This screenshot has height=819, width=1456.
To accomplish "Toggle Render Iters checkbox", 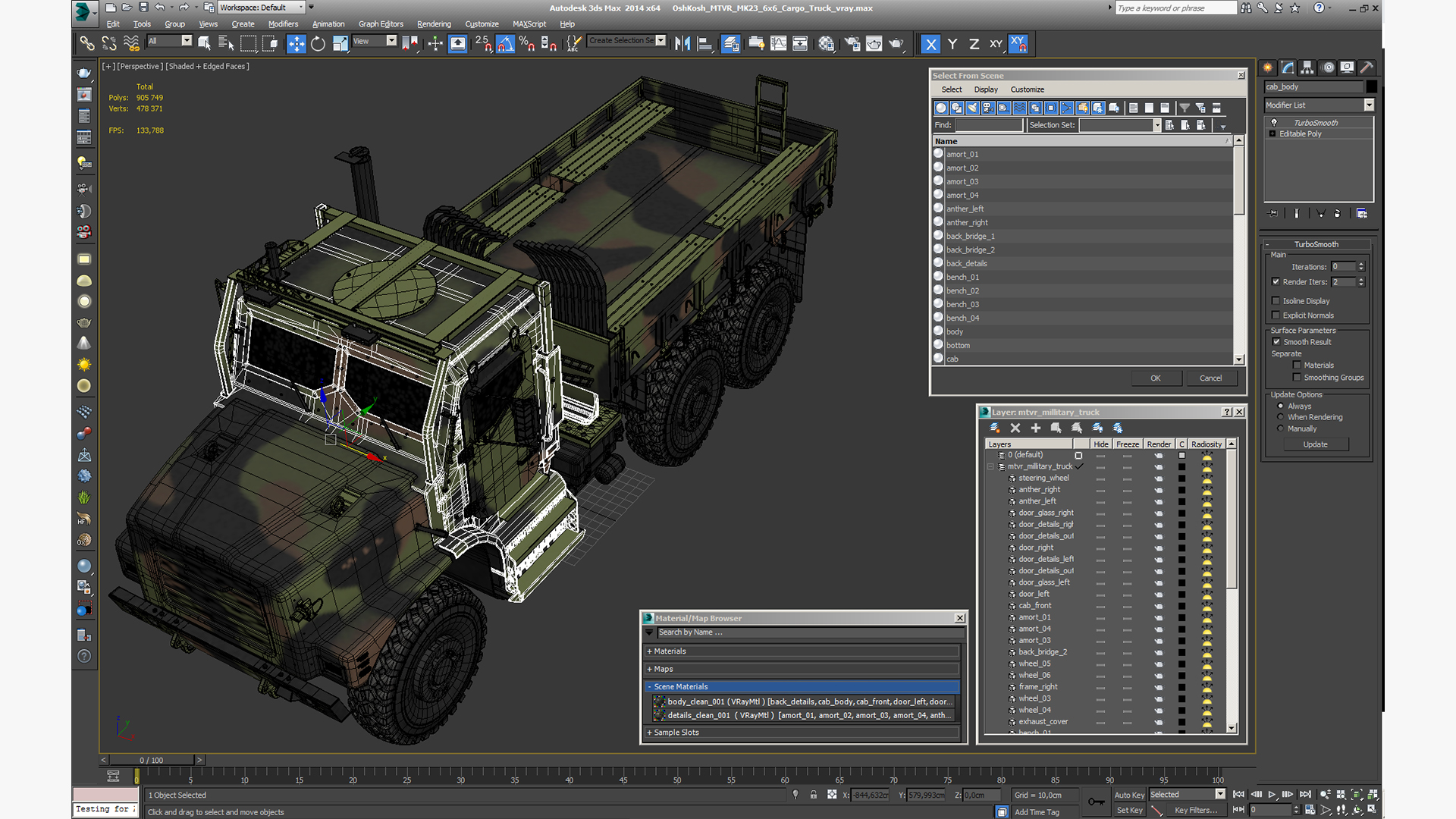I will coord(1276,282).
